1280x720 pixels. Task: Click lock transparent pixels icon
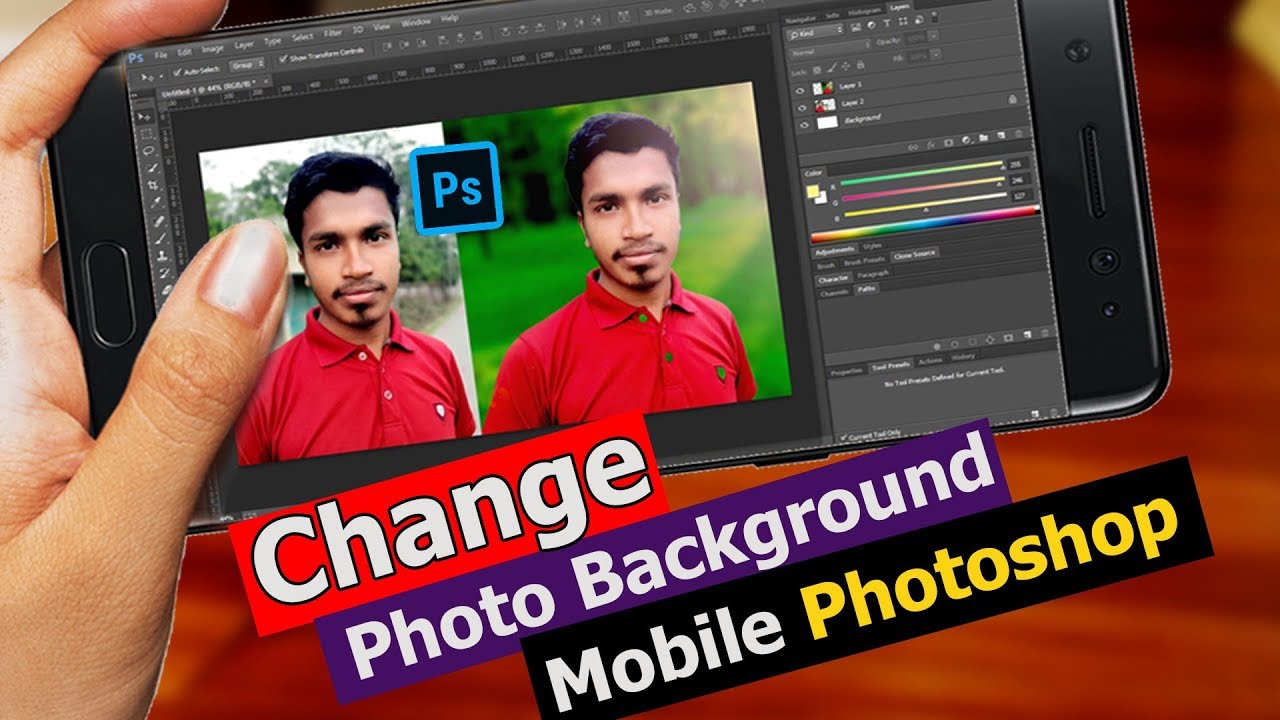point(817,70)
